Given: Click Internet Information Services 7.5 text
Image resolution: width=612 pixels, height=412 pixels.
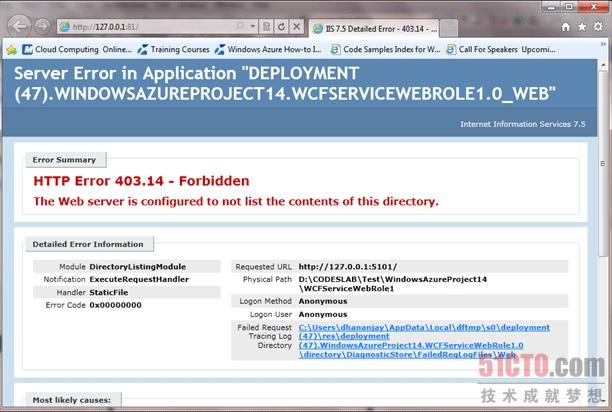Looking at the screenshot, I should [523, 124].
